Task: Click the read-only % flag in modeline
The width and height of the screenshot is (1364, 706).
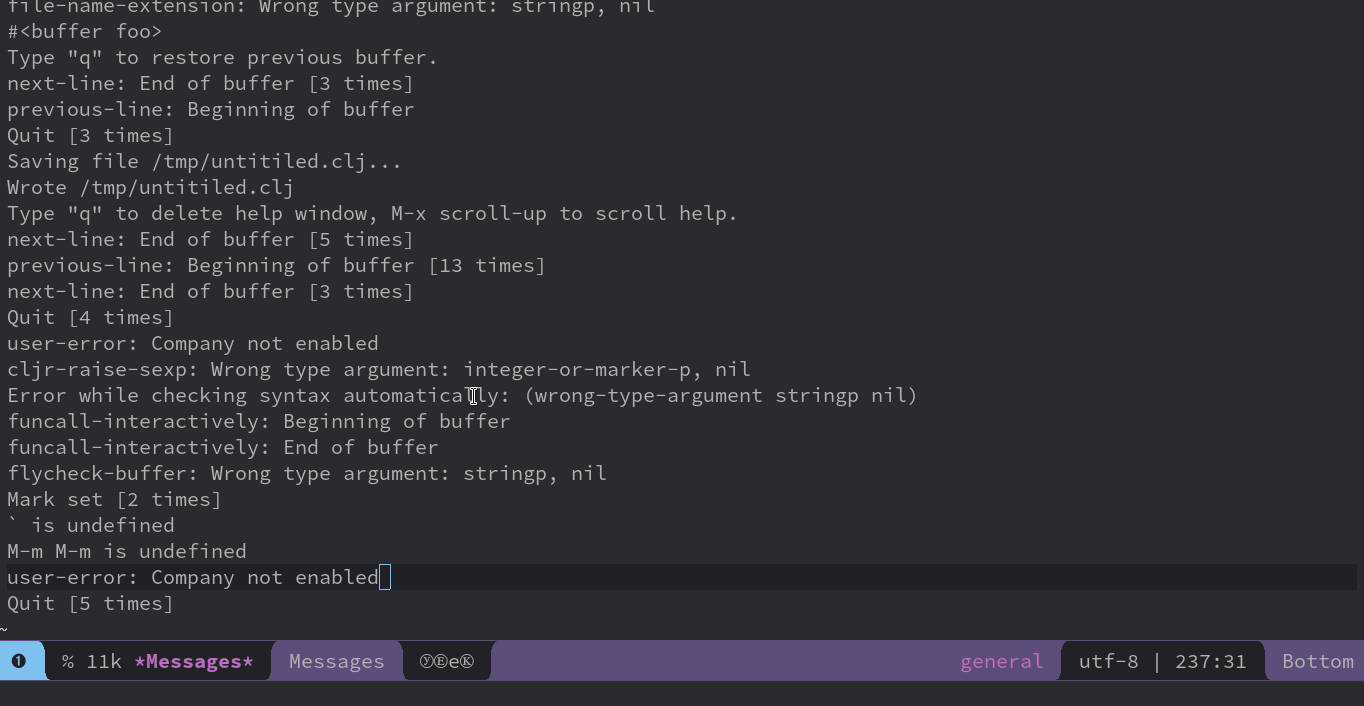Action: (68, 661)
